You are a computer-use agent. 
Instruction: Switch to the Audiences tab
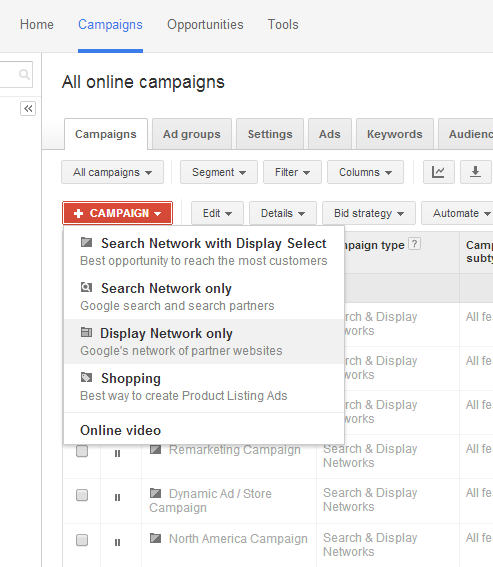[466, 134]
